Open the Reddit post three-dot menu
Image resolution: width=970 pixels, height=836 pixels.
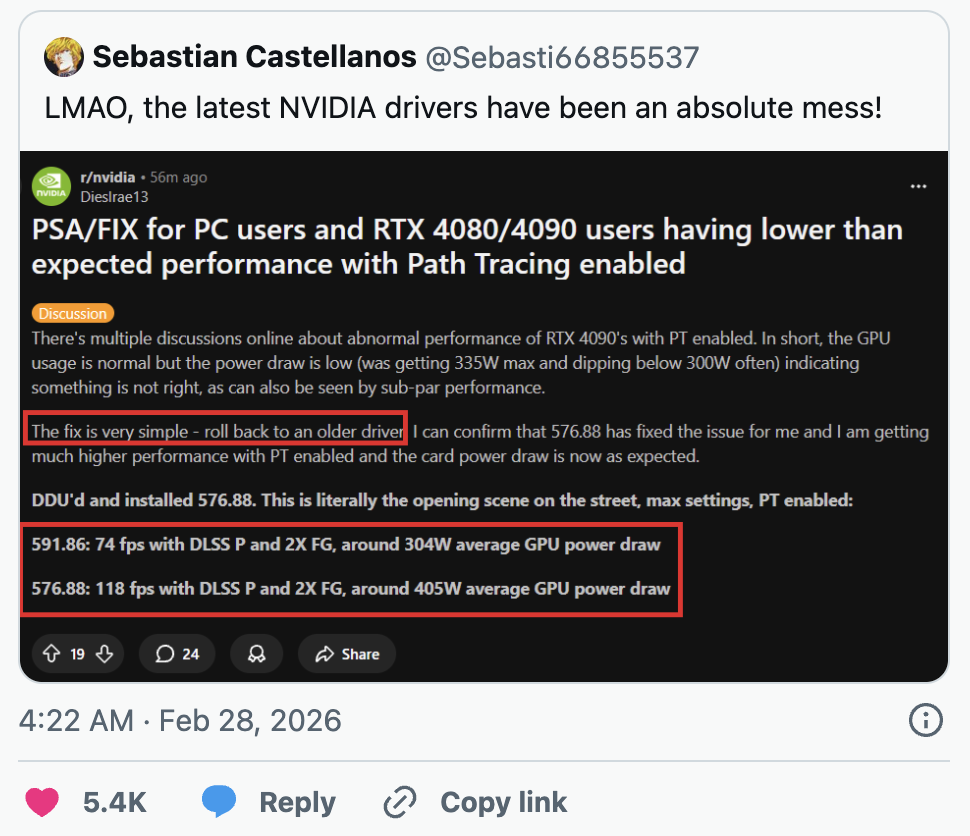[918, 186]
